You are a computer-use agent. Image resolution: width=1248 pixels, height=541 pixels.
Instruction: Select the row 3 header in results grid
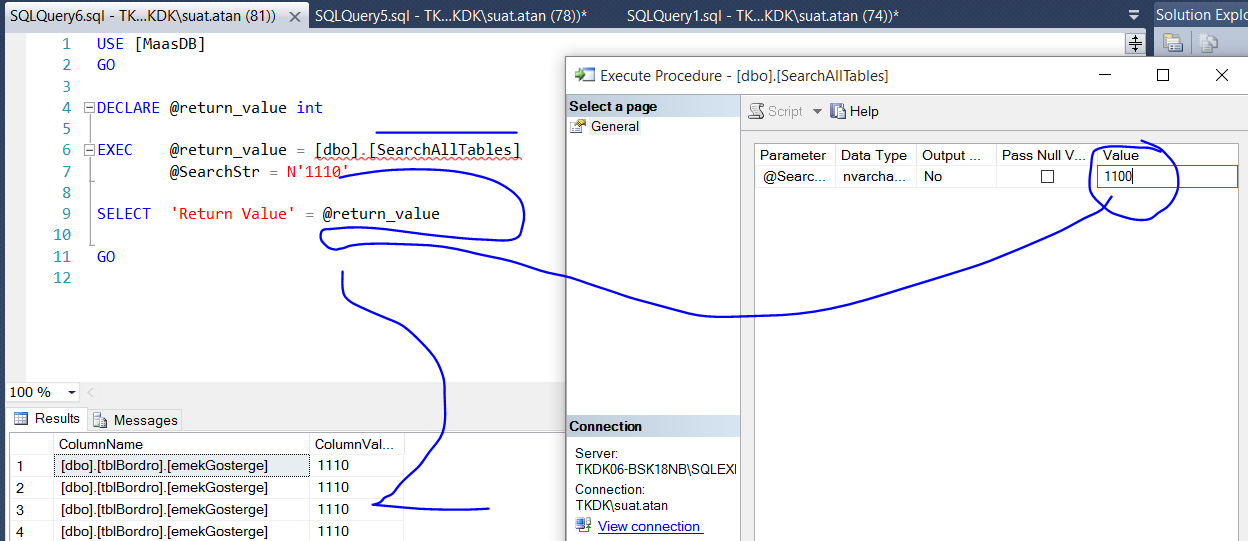click(x=31, y=510)
